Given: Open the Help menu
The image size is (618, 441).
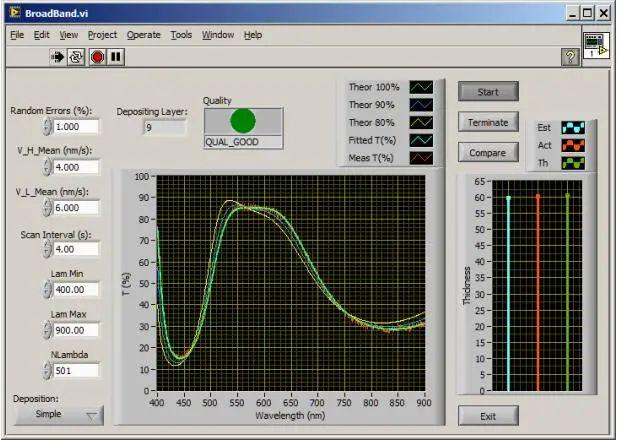Looking at the screenshot, I should pos(253,35).
